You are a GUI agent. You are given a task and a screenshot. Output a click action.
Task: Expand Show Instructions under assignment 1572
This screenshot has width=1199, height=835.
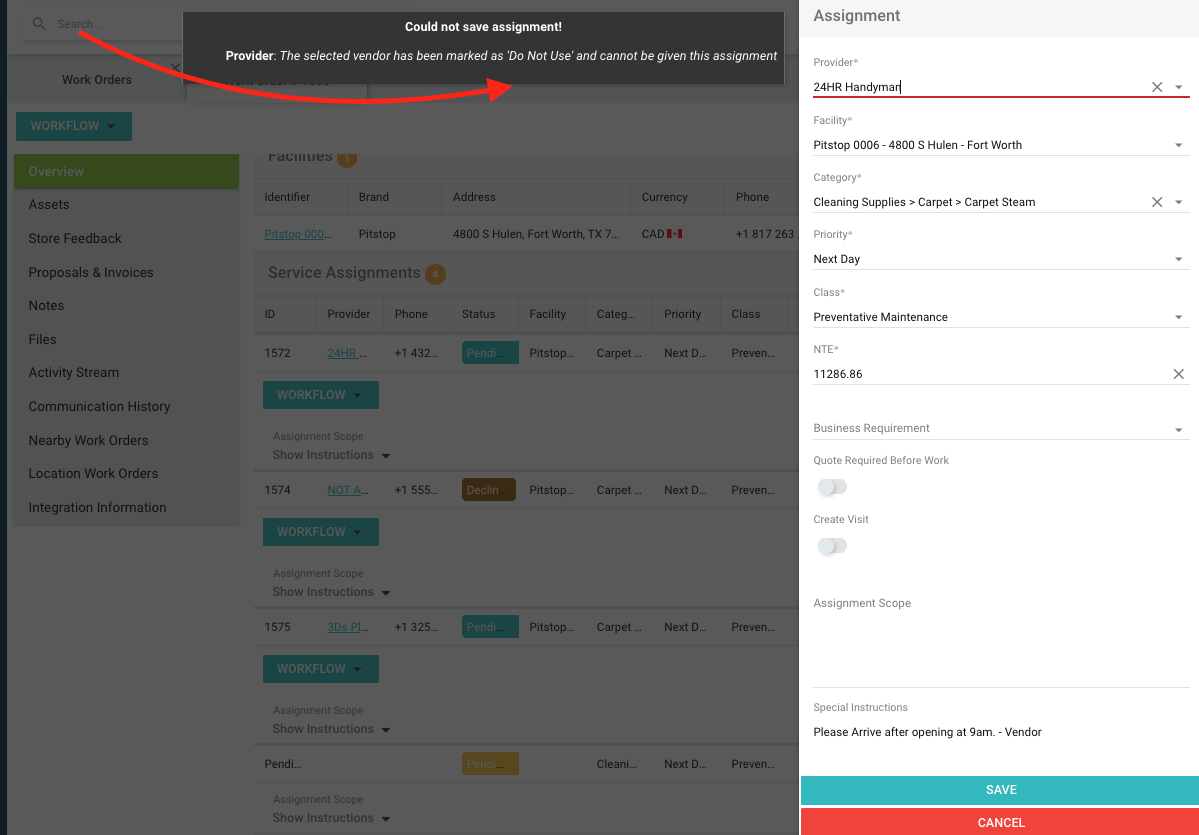click(x=331, y=455)
